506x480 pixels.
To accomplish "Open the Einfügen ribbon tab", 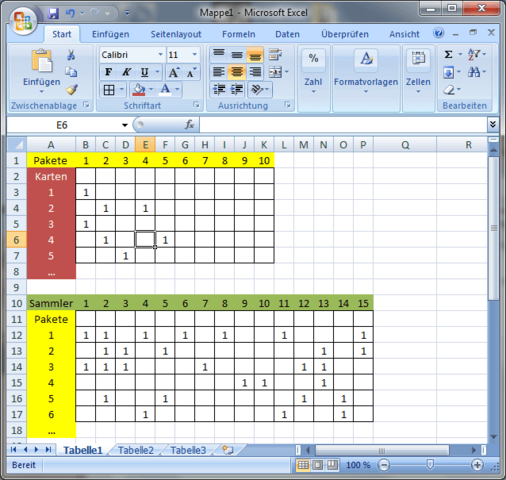I will [x=110, y=34].
